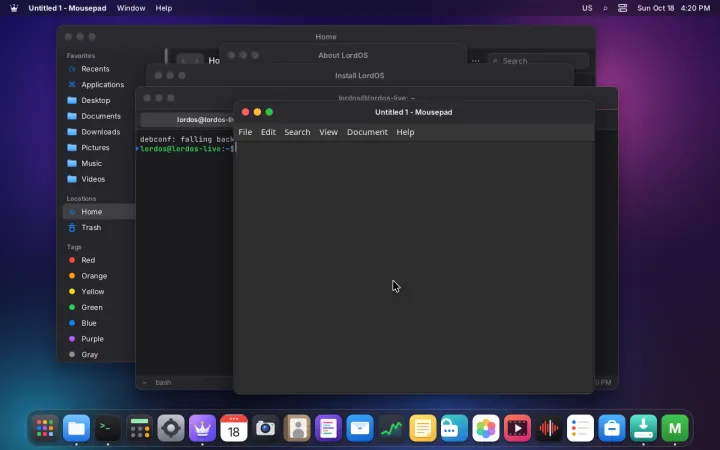Minimize Mousepad with the yellow button
Viewport: 720px width, 450px height.
pyautogui.click(x=257, y=112)
